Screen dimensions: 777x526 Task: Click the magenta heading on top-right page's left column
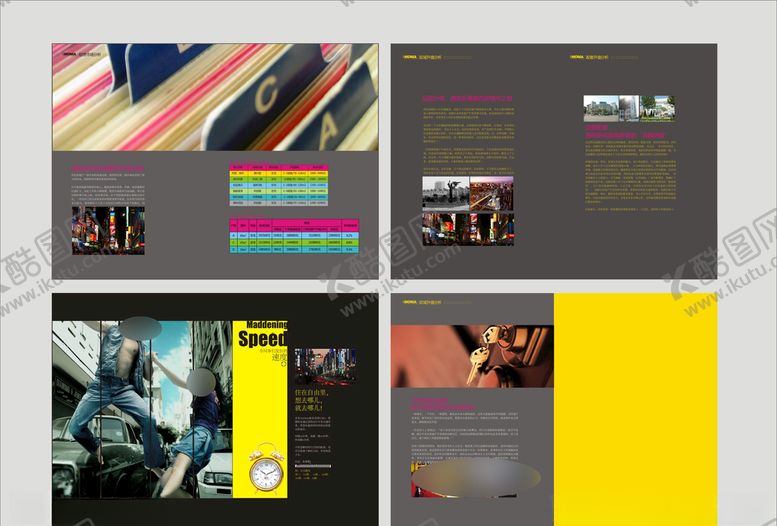point(466,99)
